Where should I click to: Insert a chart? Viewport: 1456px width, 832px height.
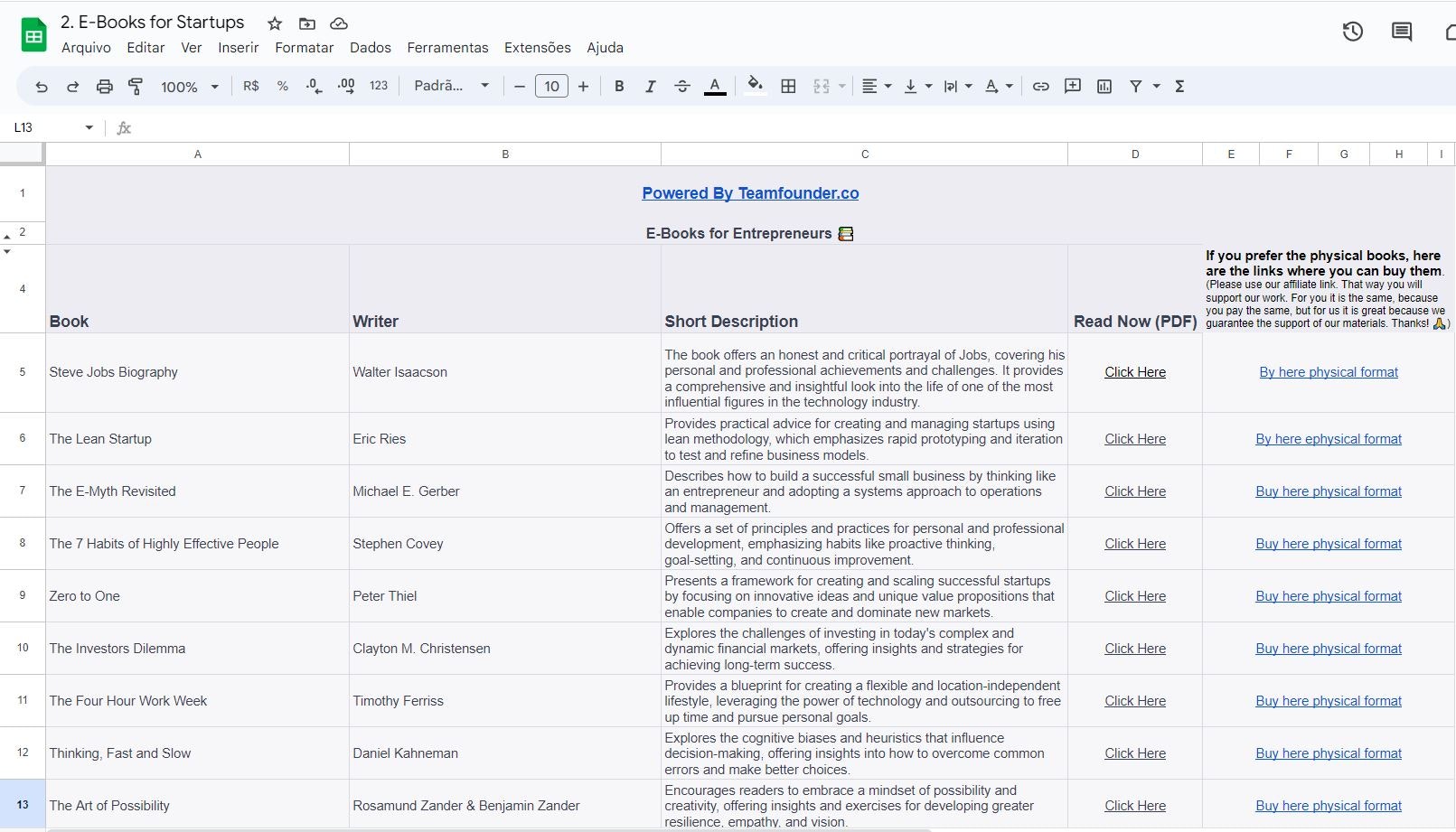[1104, 87]
